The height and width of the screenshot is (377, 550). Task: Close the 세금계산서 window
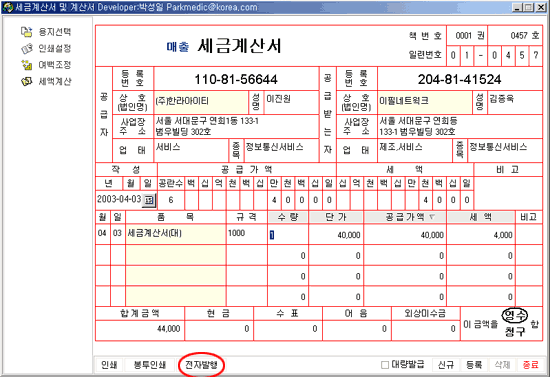[541, 7]
